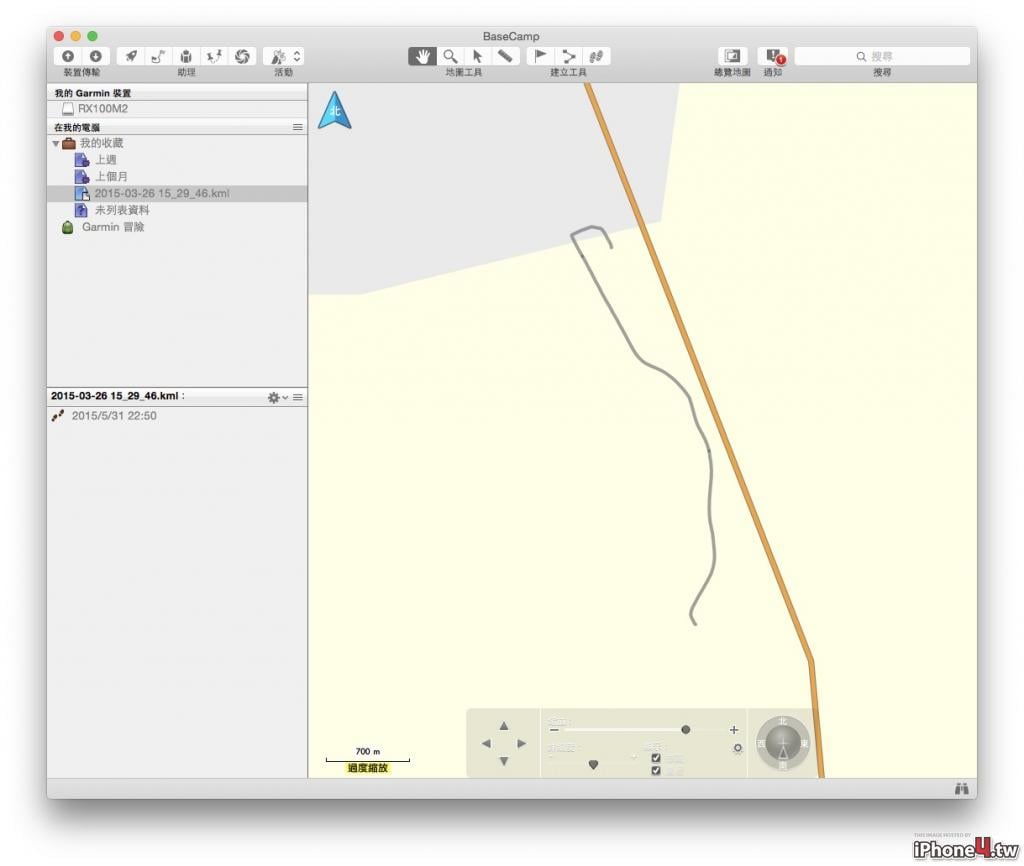Click the blue north arrow indicator

pyautogui.click(x=334, y=110)
